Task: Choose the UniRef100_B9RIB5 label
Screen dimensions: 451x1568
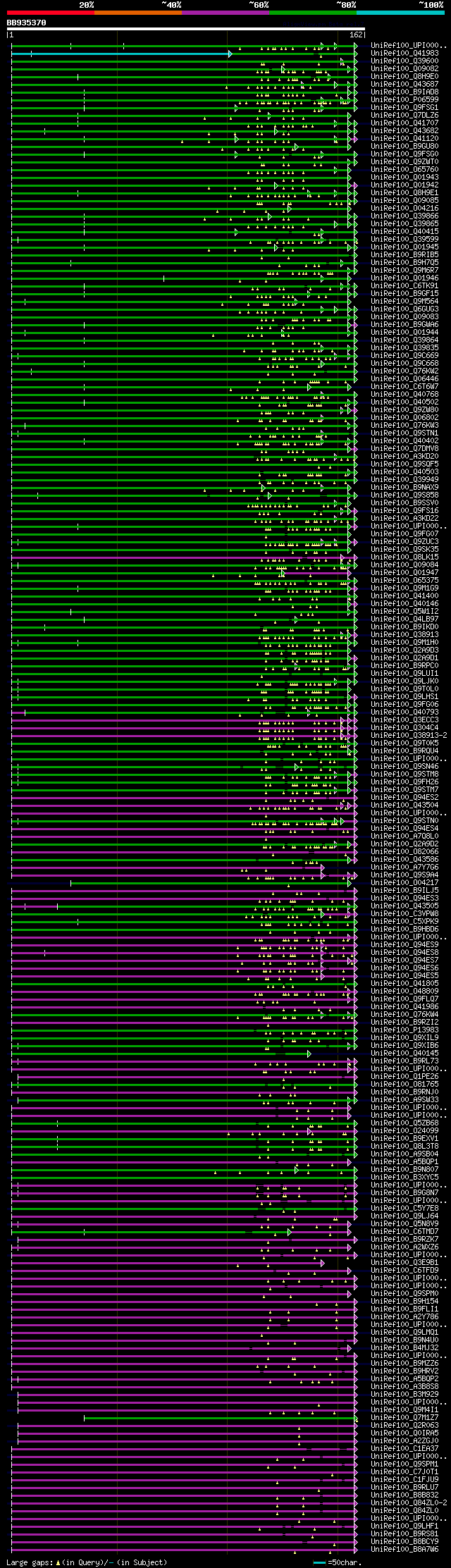Action: (x=404, y=255)
